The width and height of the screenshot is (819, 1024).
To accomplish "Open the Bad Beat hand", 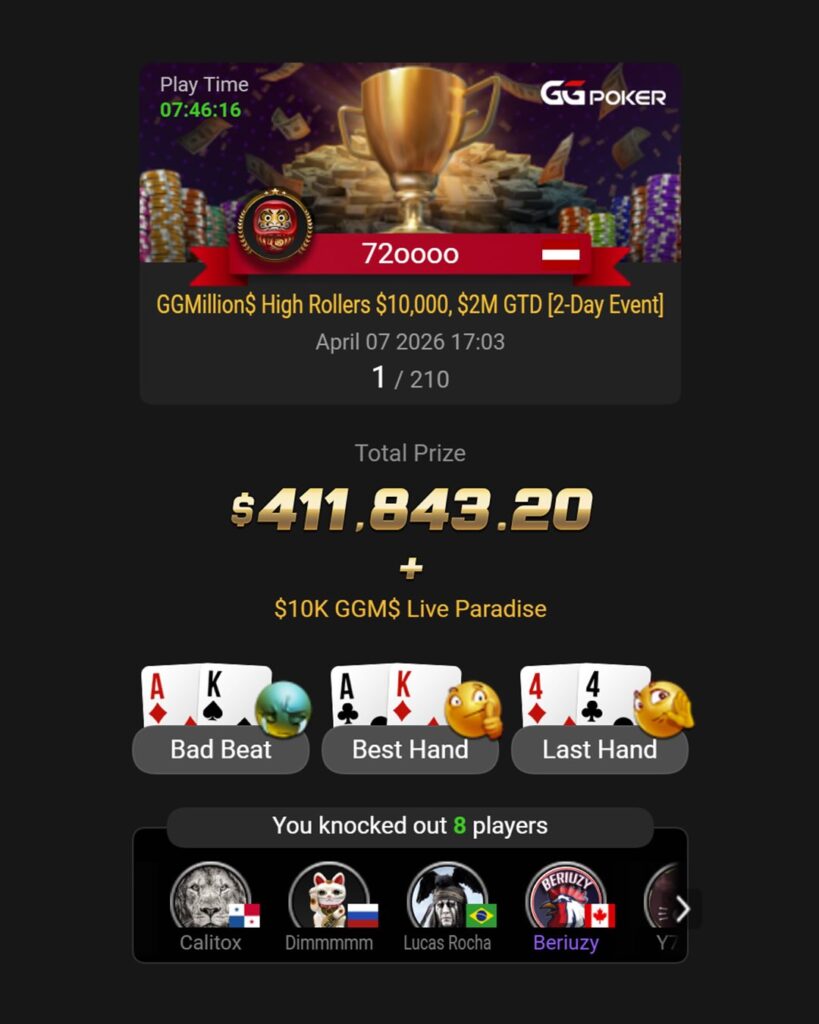I will tap(221, 750).
